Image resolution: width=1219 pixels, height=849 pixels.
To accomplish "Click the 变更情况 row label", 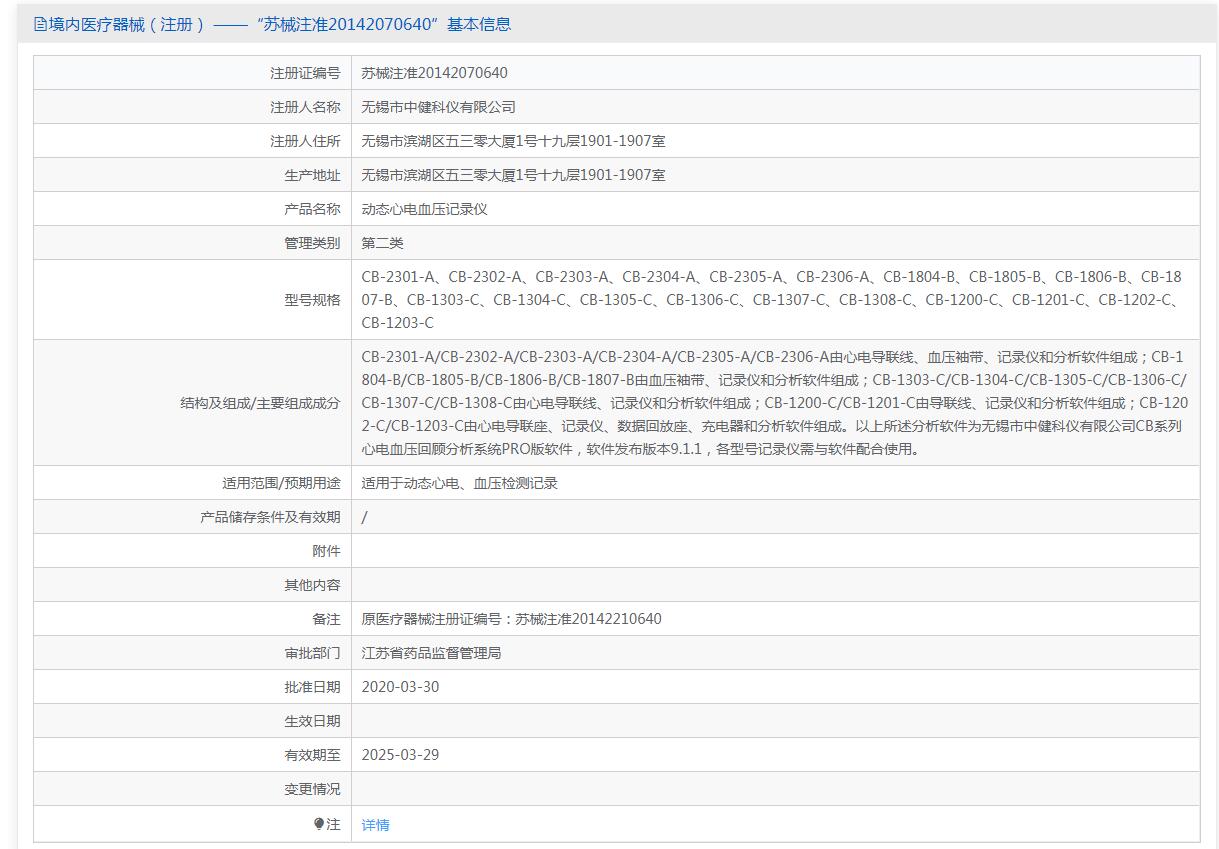I will pos(311,789).
